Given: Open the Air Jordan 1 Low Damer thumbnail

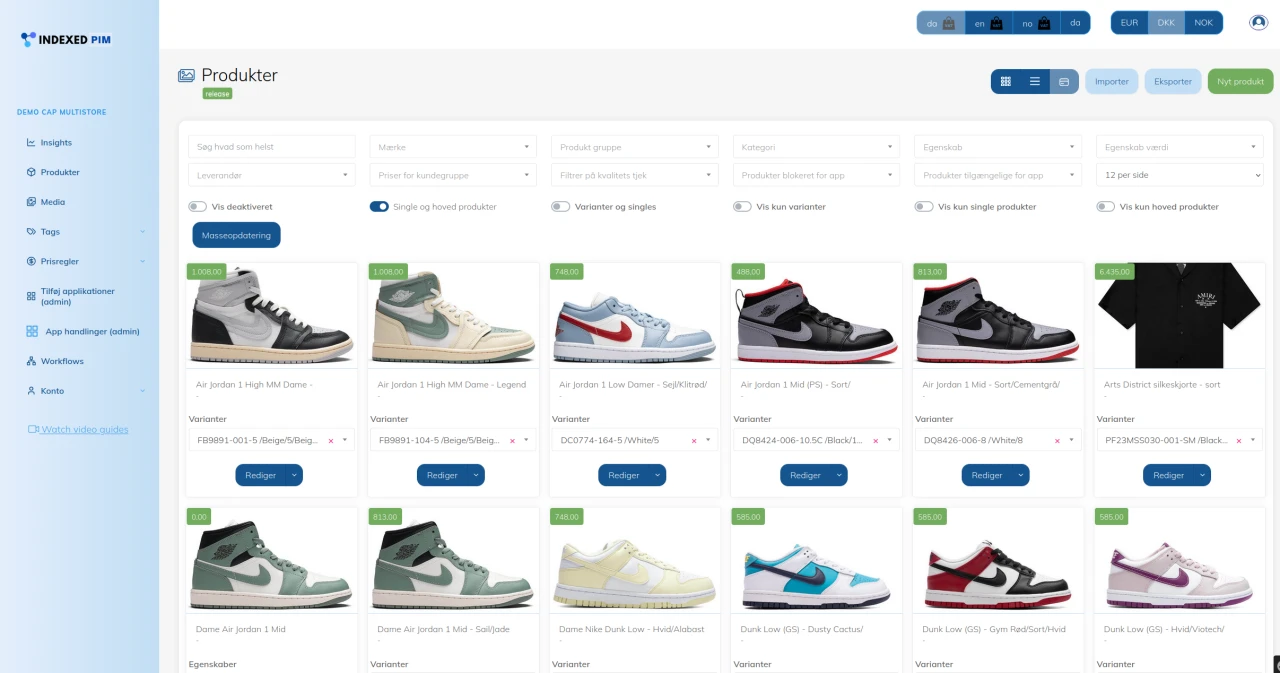Looking at the screenshot, I should point(635,315).
